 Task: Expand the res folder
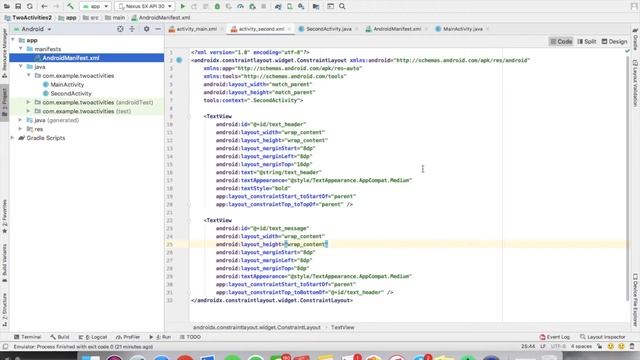pyautogui.click(x=20, y=129)
